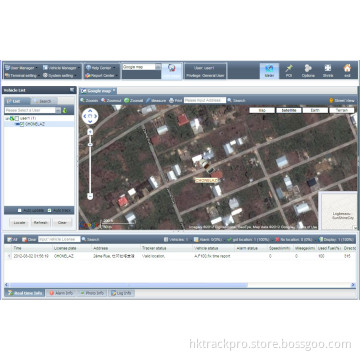Screen dimensions: 360x360
Task: Click the Zoomout map tool
Action: pos(111,100)
